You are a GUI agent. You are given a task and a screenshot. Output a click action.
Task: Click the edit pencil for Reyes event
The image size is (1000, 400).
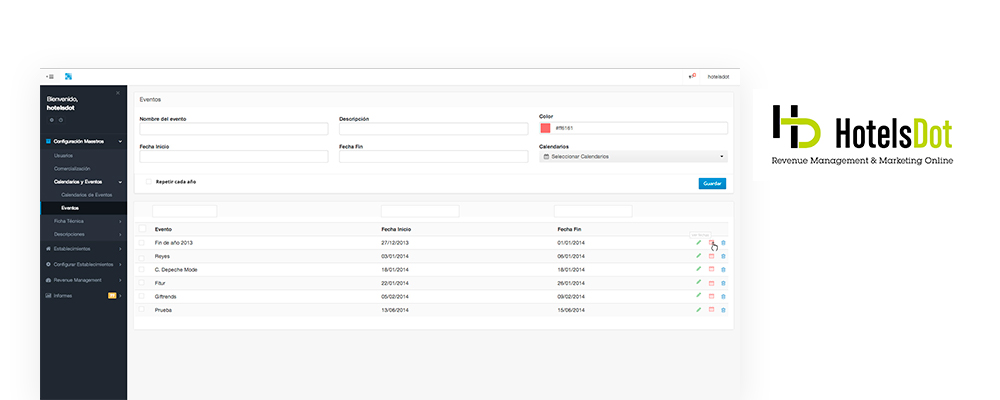698,256
